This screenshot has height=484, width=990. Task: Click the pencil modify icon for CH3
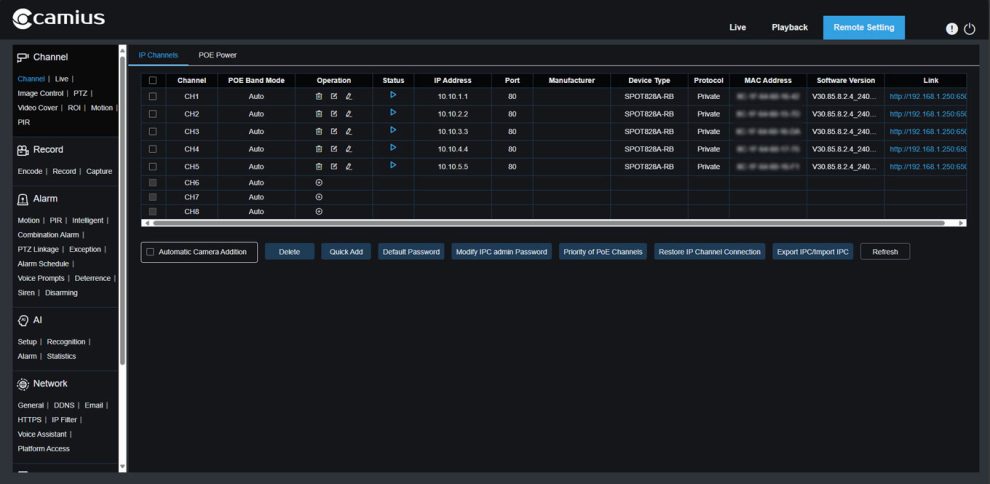[349, 131]
